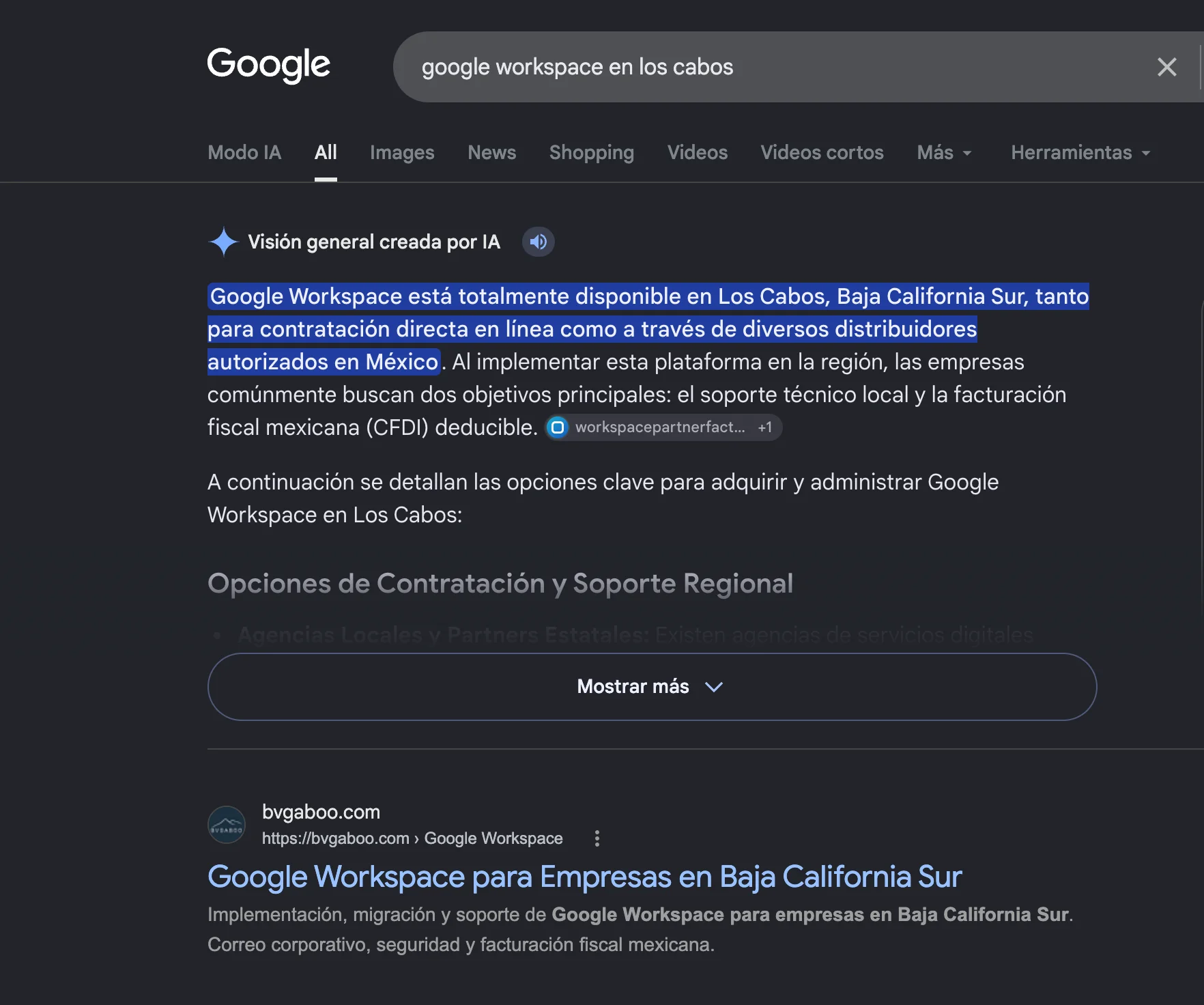
Task: Open Google Workspace para Empresas en Baja California Sur
Action: (585, 877)
